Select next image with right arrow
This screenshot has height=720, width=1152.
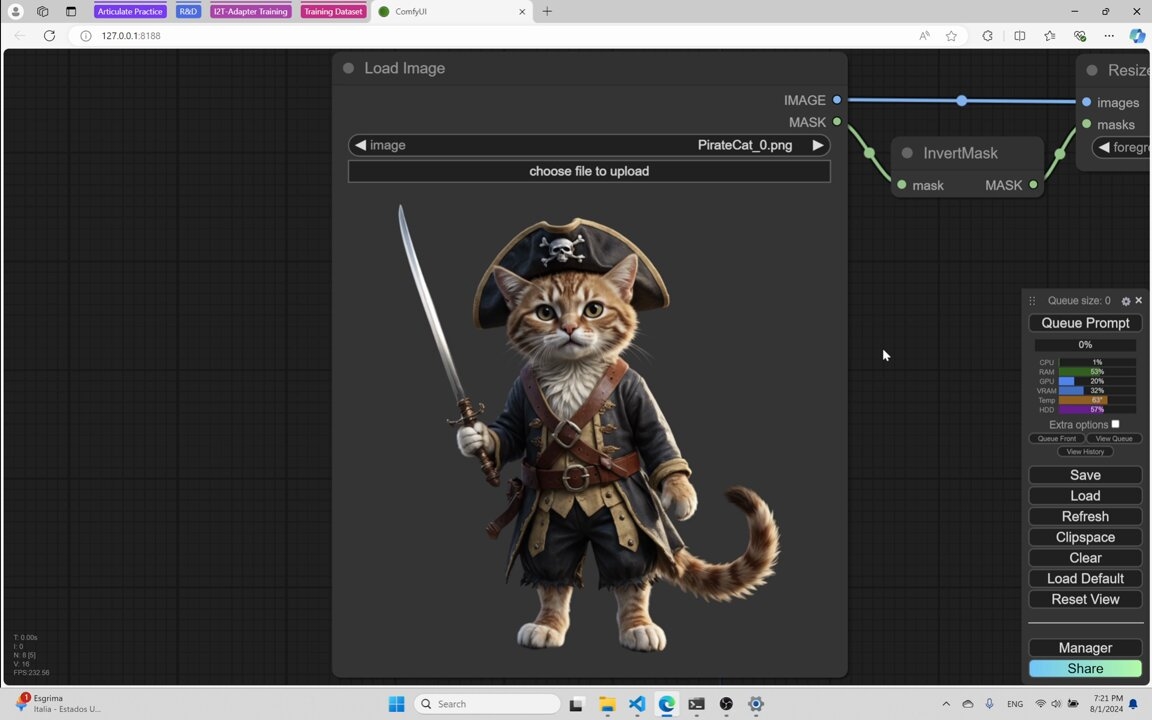click(818, 145)
